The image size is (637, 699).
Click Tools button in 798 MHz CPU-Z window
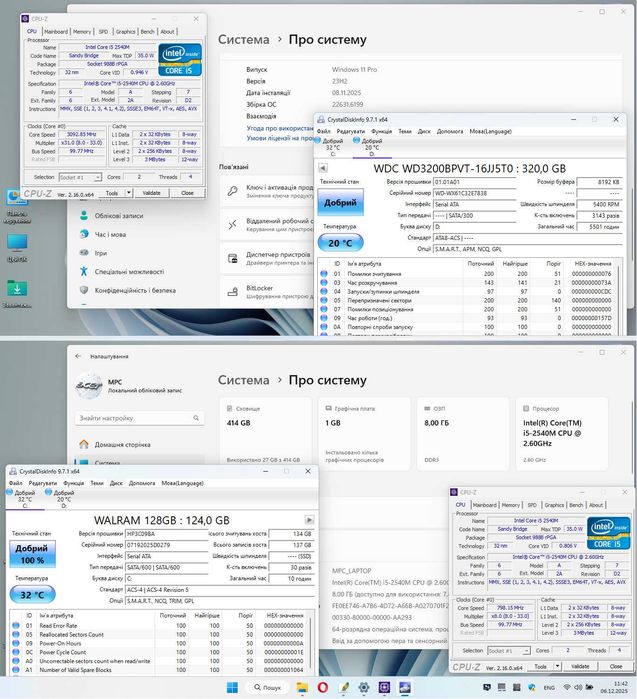540,666
